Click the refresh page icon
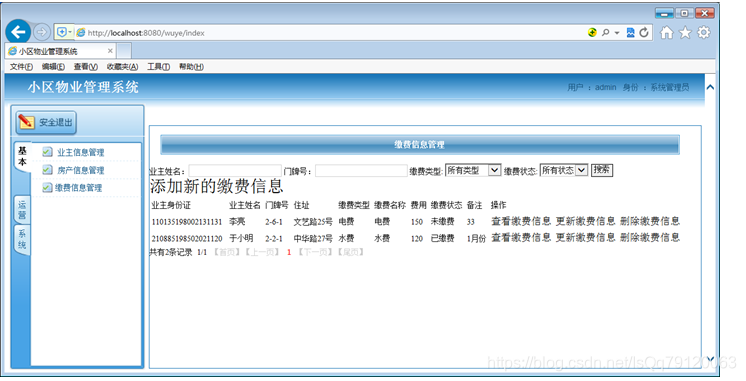The height and width of the screenshot is (381, 746). 644,32
